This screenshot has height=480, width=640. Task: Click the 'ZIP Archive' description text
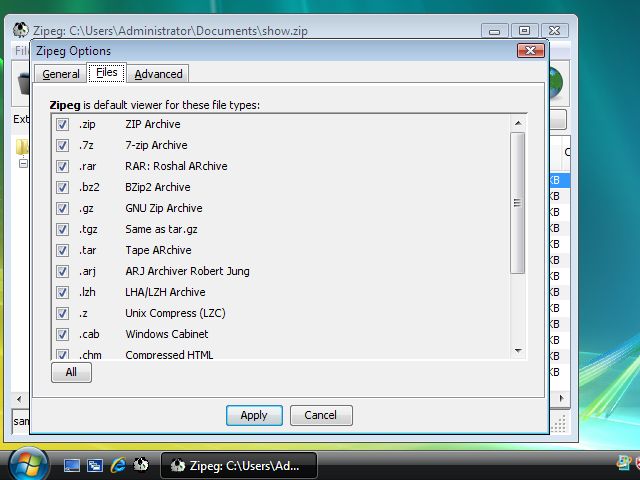[153, 124]
